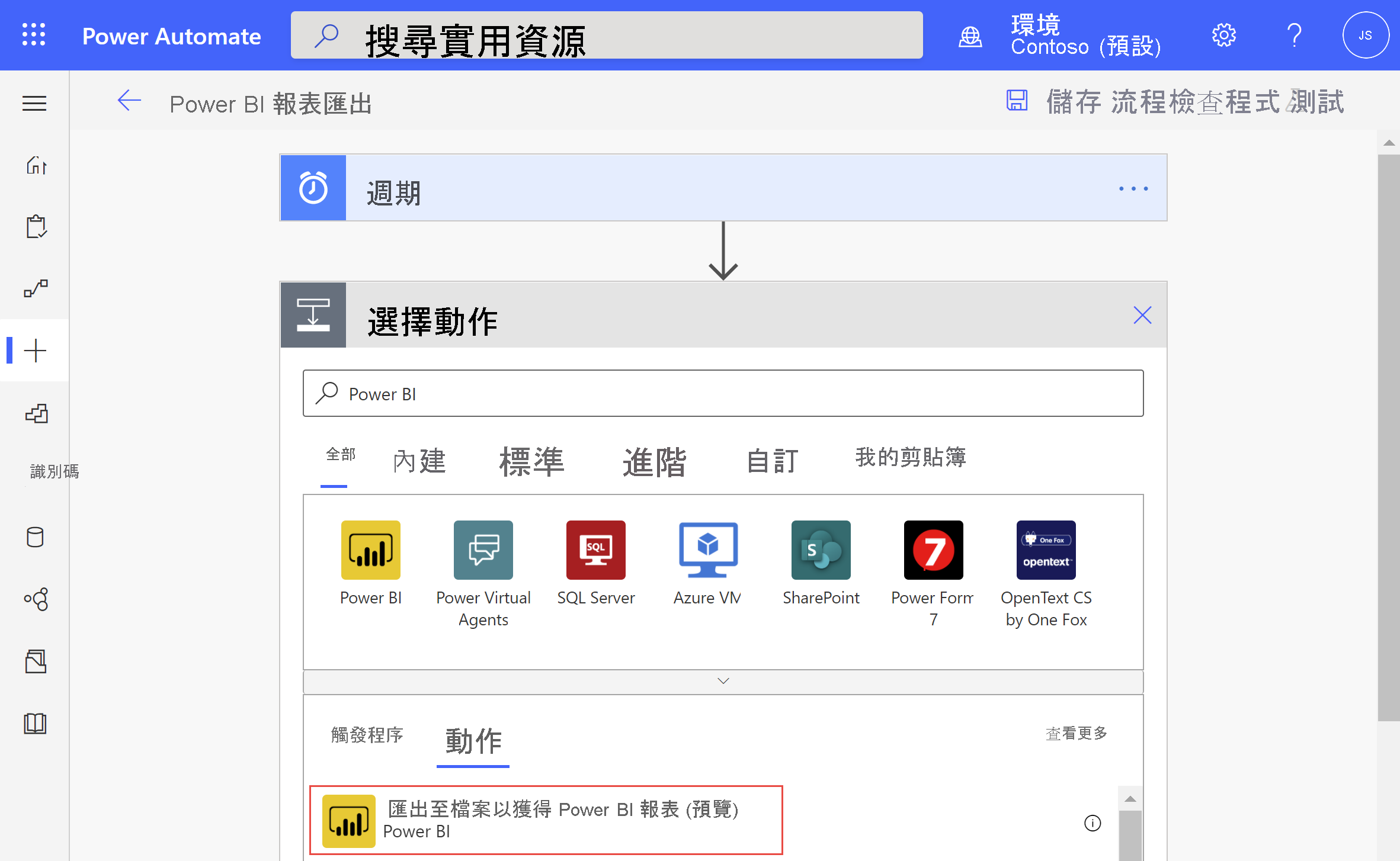Click the 測試 test button
Viewport: 1400px width, 861px height.
[x=1318, y=101]
